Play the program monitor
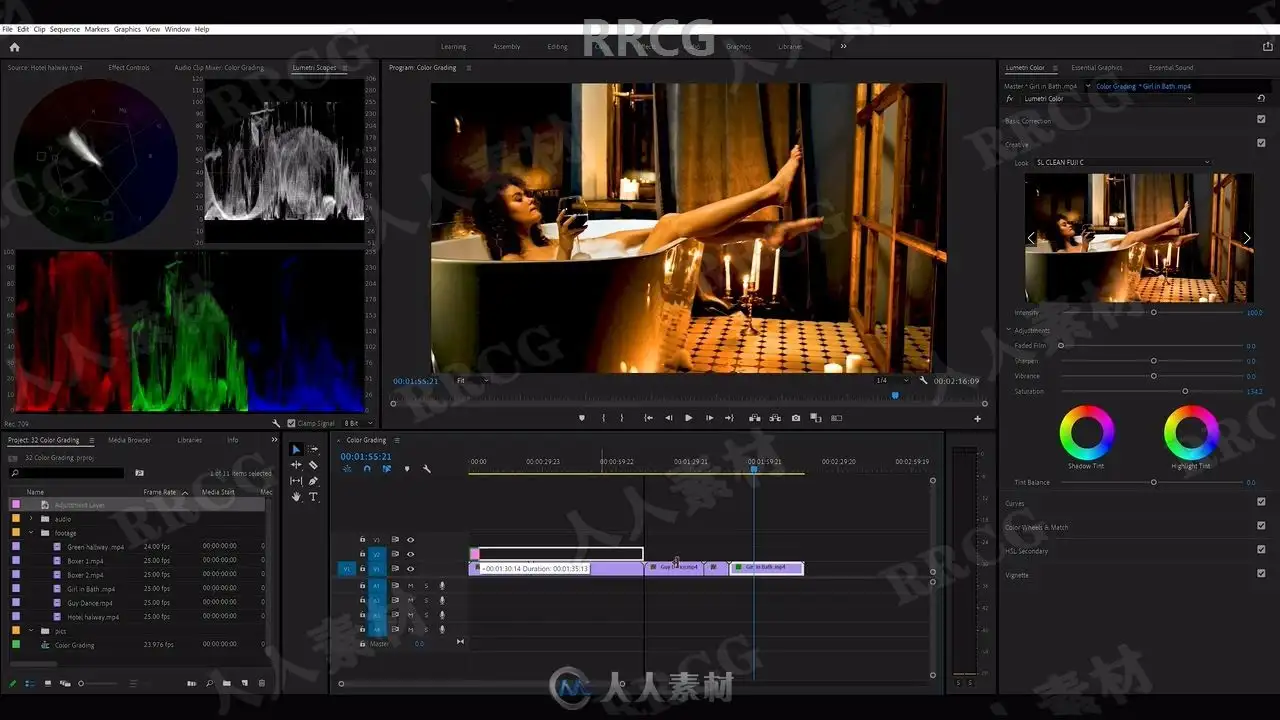The height and width of the screenshot is (720, 1280). pyautogui.click(x=688, y=418)
